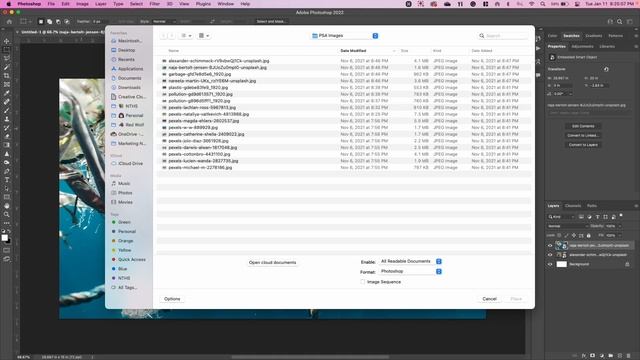
Task: Open the Filter menu
Action: coord(154,4)
